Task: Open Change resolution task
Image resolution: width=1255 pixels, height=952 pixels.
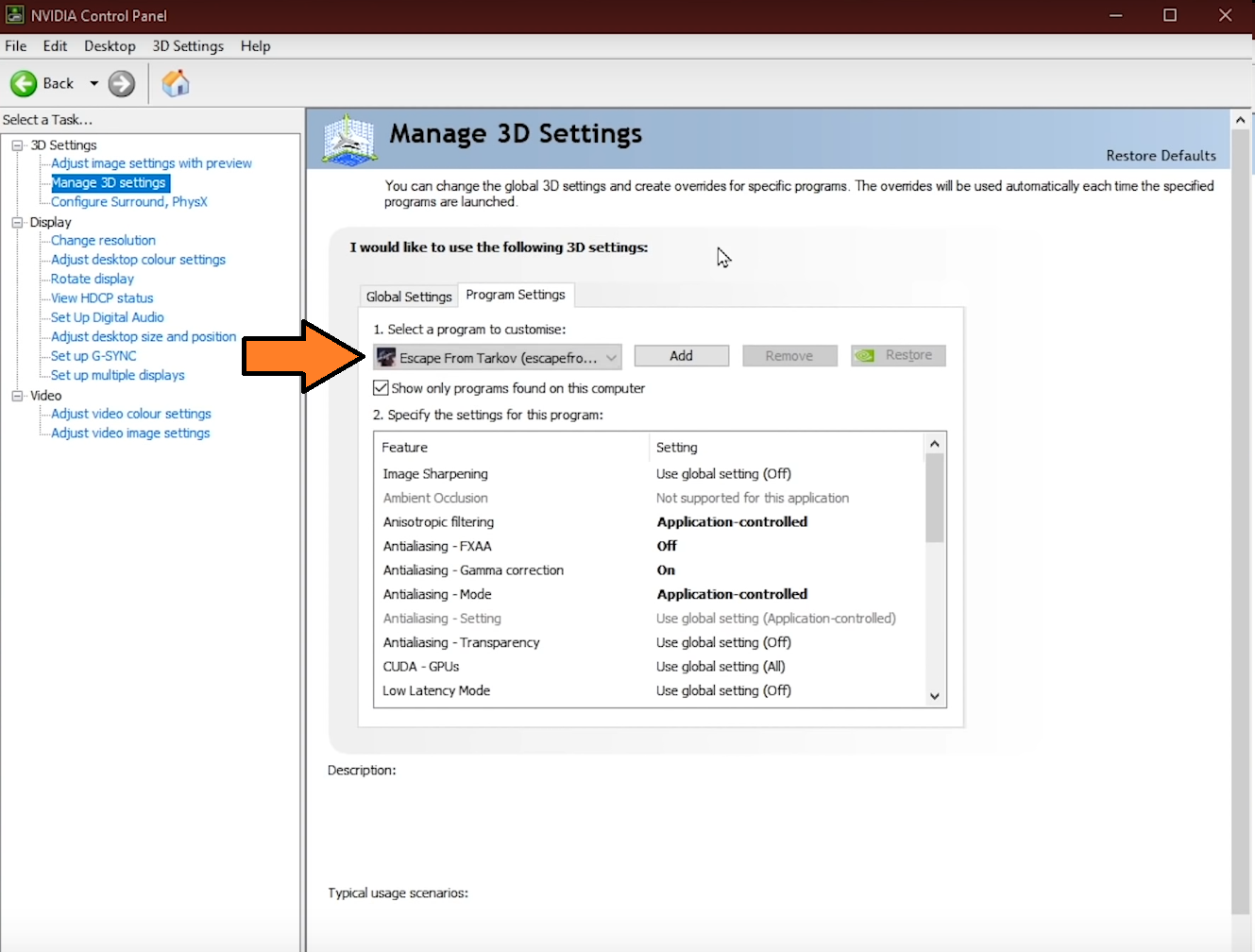Action: coord(103,241)
